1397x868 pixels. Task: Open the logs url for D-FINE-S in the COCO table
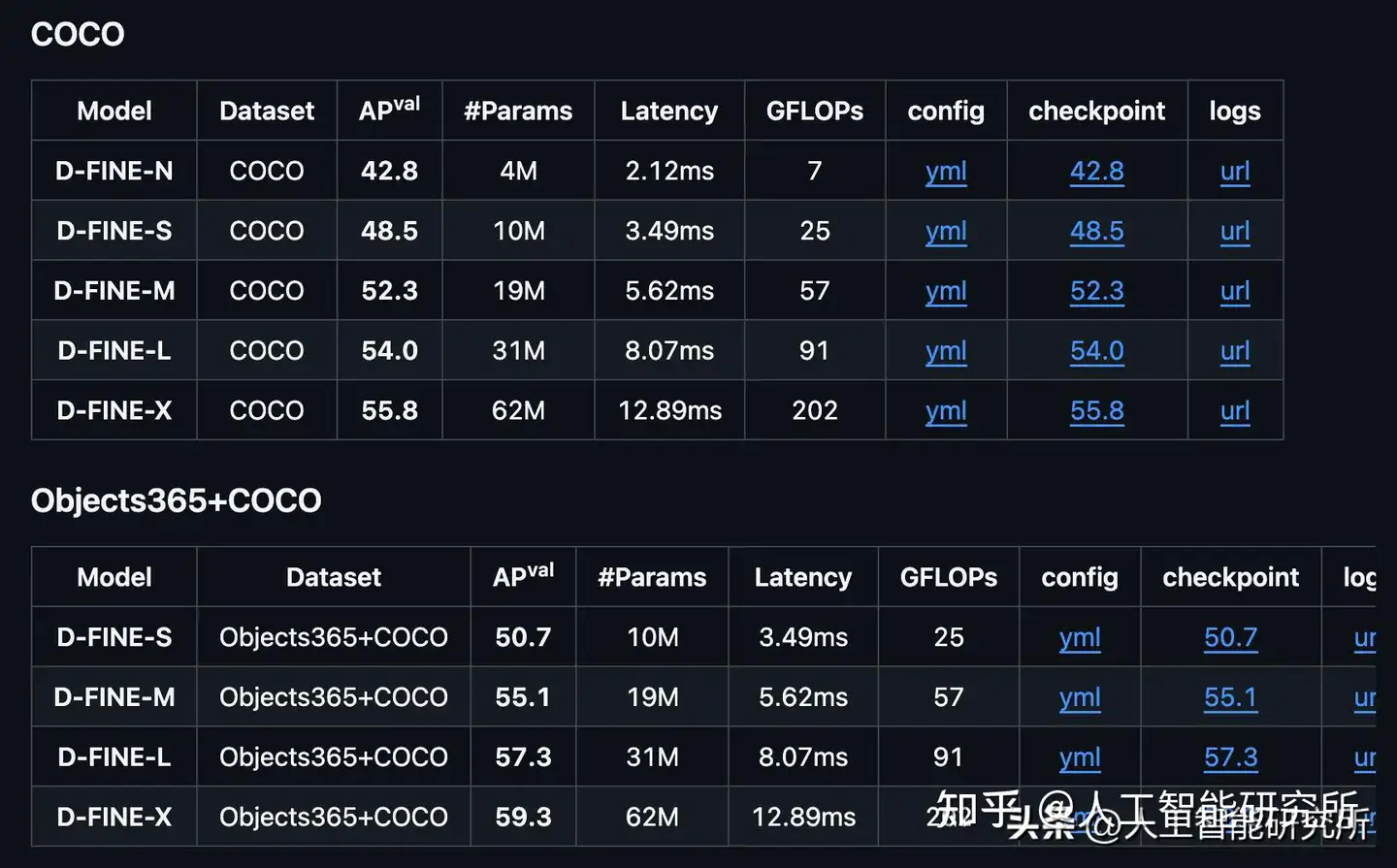tap(1235, 231)
